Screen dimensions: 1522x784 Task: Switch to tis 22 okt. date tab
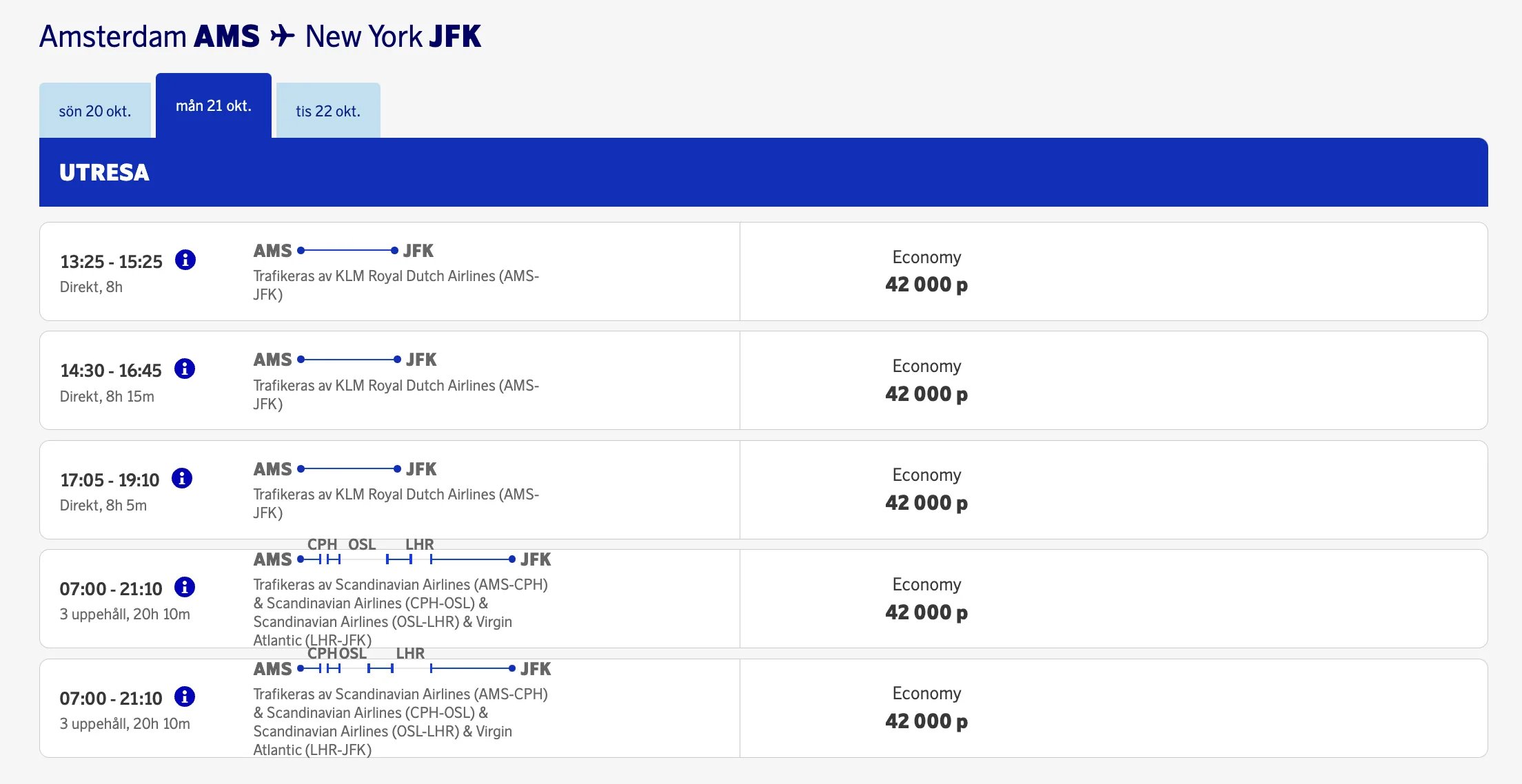coord(328,111)
